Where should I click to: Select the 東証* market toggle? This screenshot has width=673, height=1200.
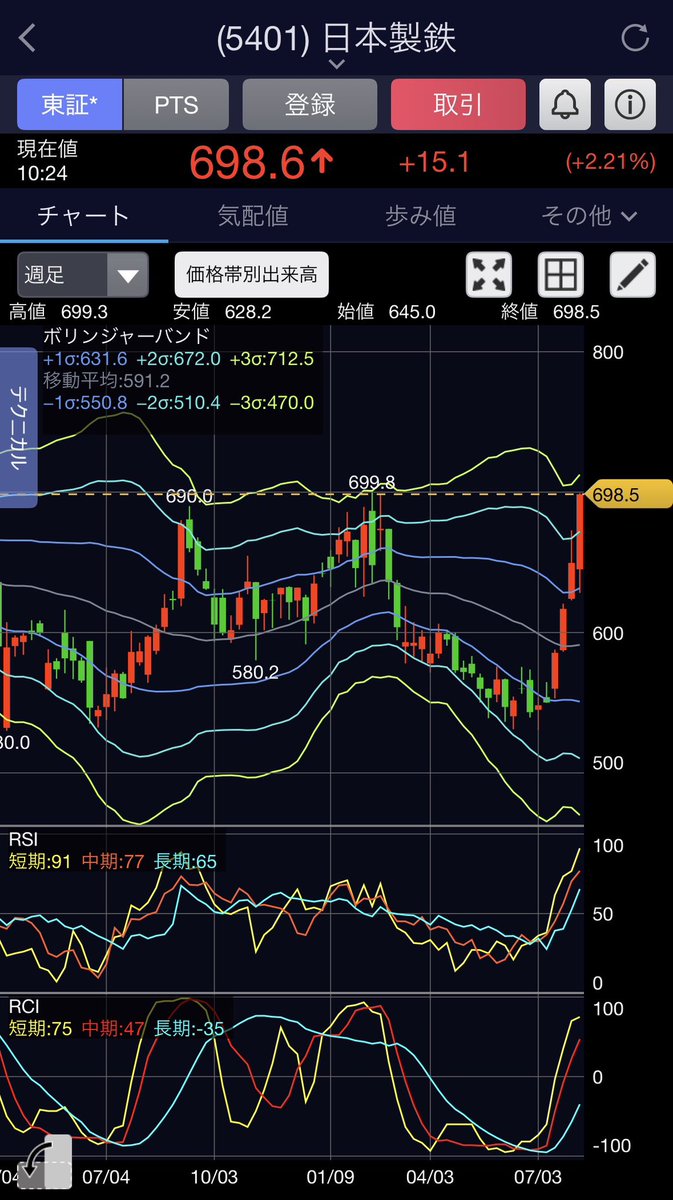[69, 104]
